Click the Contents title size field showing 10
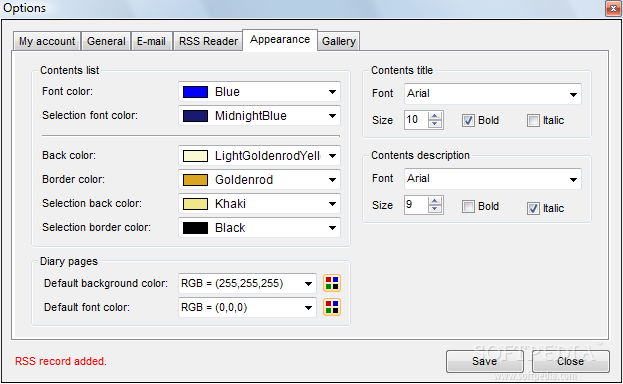 point(416,120)
